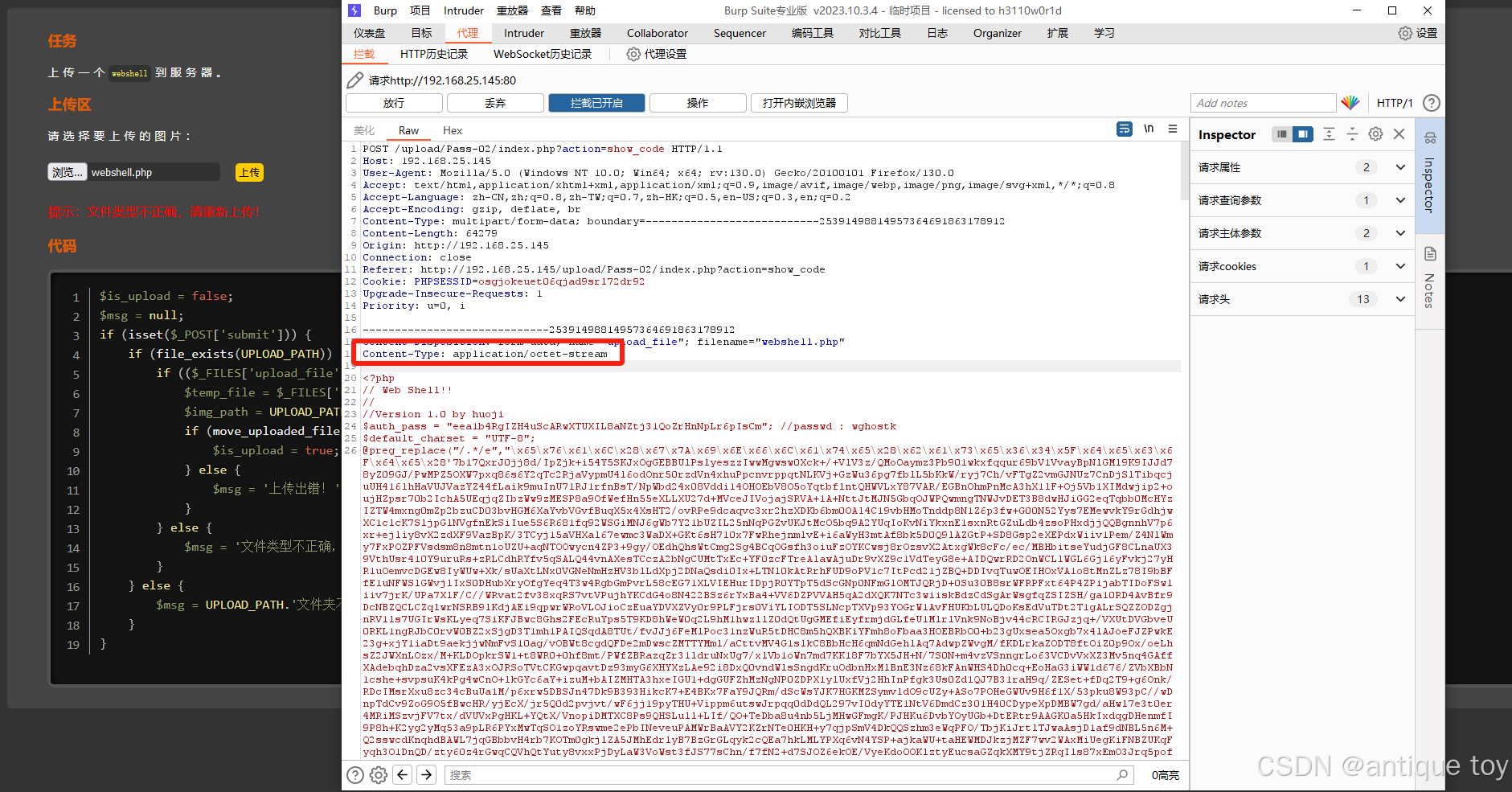The width and height of the screenshot is (1512, 792).
Task: Click the pencil edit icon beside request URL
Action: tap(354, 80)
